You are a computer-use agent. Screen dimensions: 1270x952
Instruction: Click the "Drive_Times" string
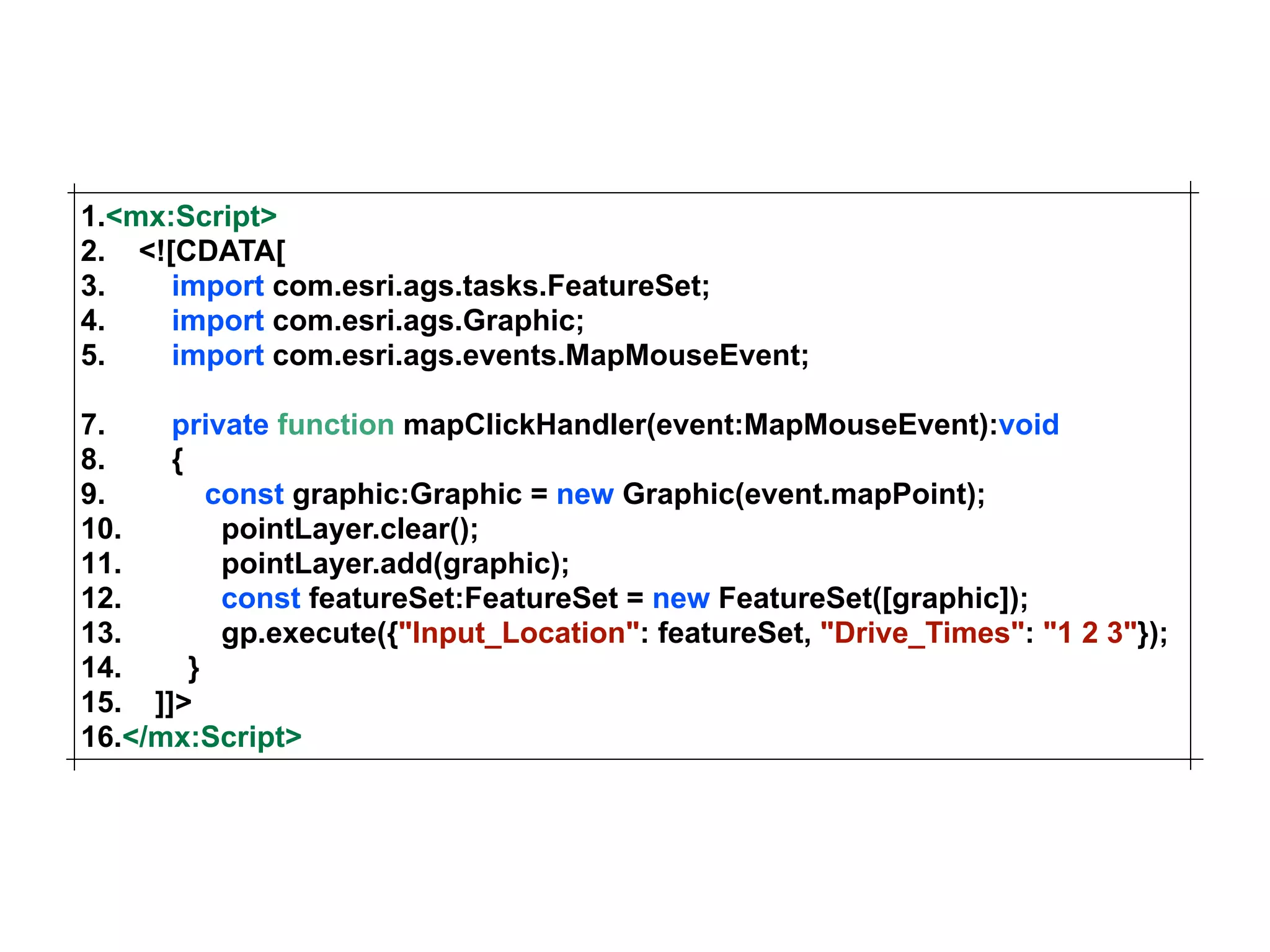tap(922, 633)
